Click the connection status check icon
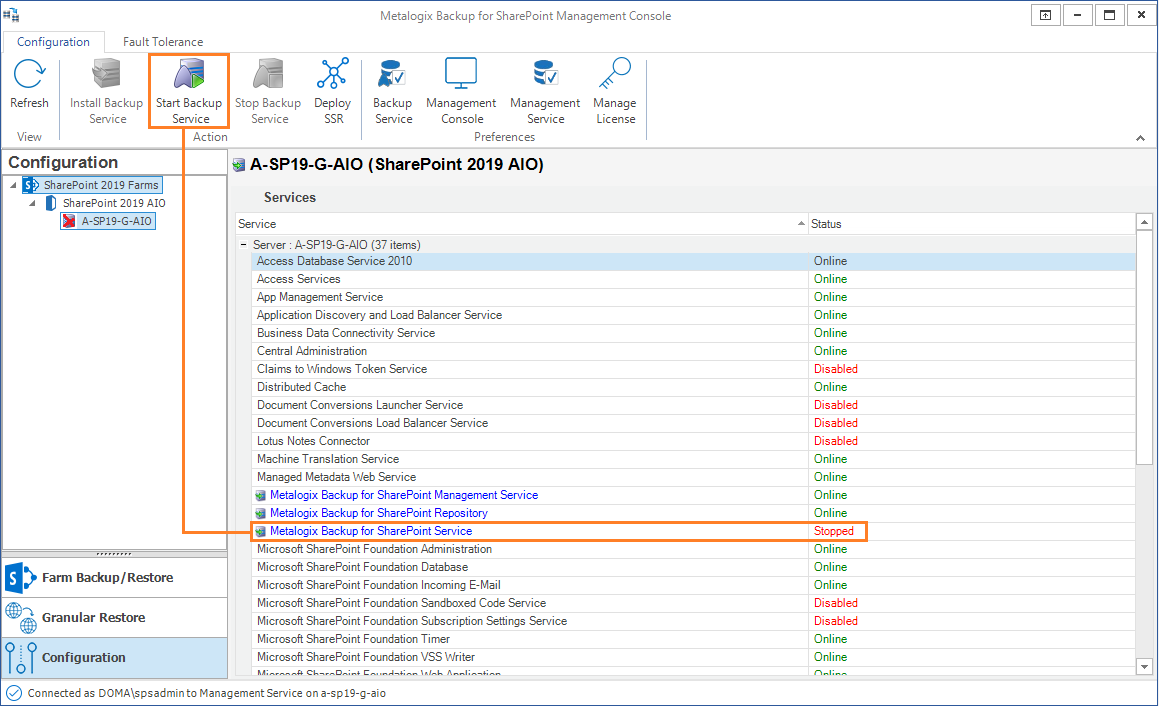Screen dimensions: 1159x706 click(x=14, y=693)
